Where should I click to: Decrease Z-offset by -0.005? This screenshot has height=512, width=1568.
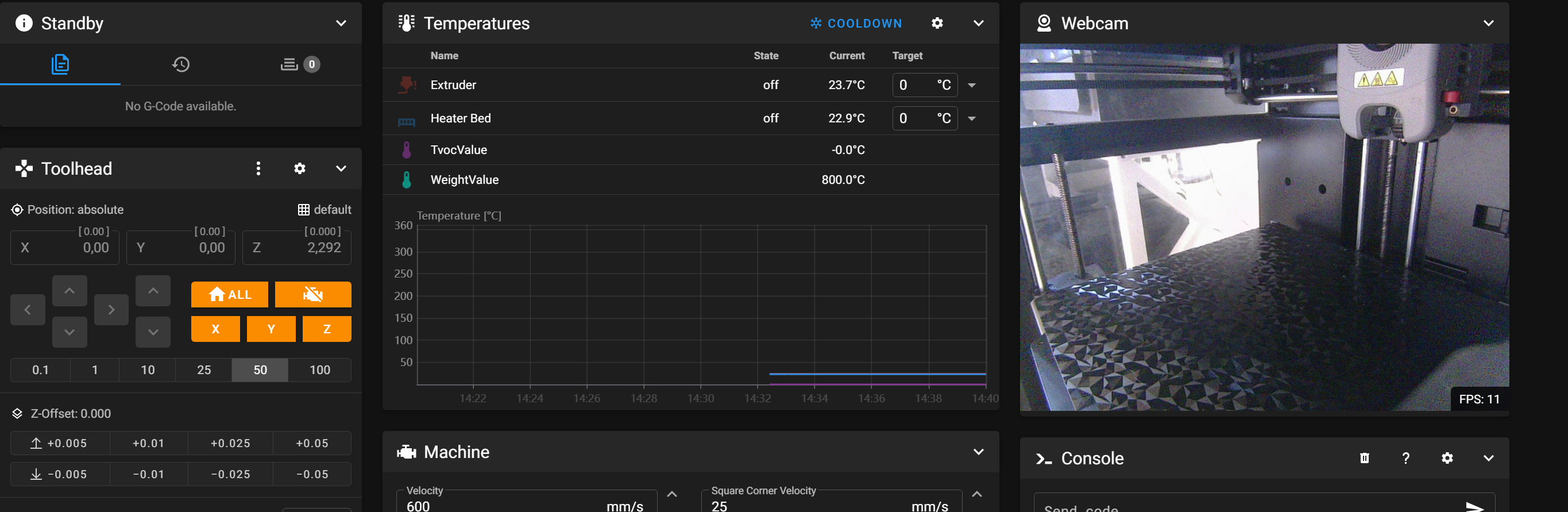point(60,474)
